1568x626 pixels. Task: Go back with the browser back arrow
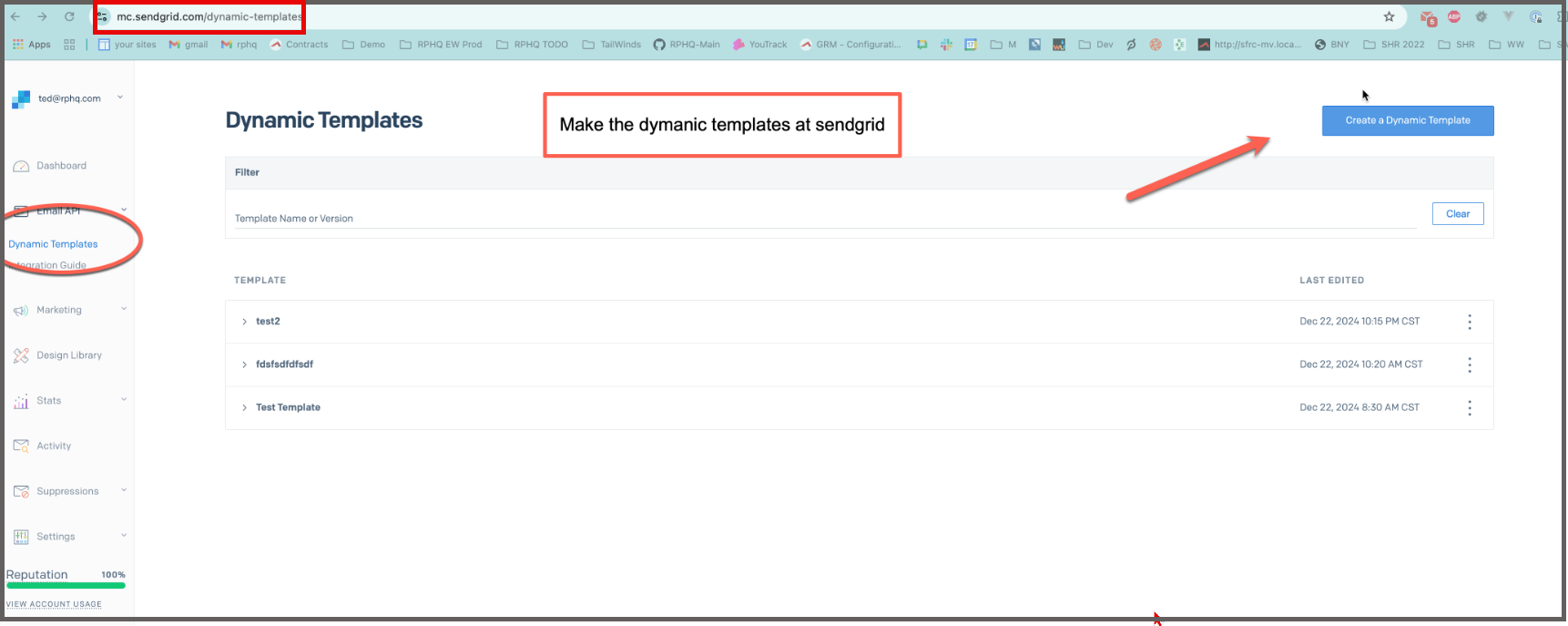pos(15,16)
